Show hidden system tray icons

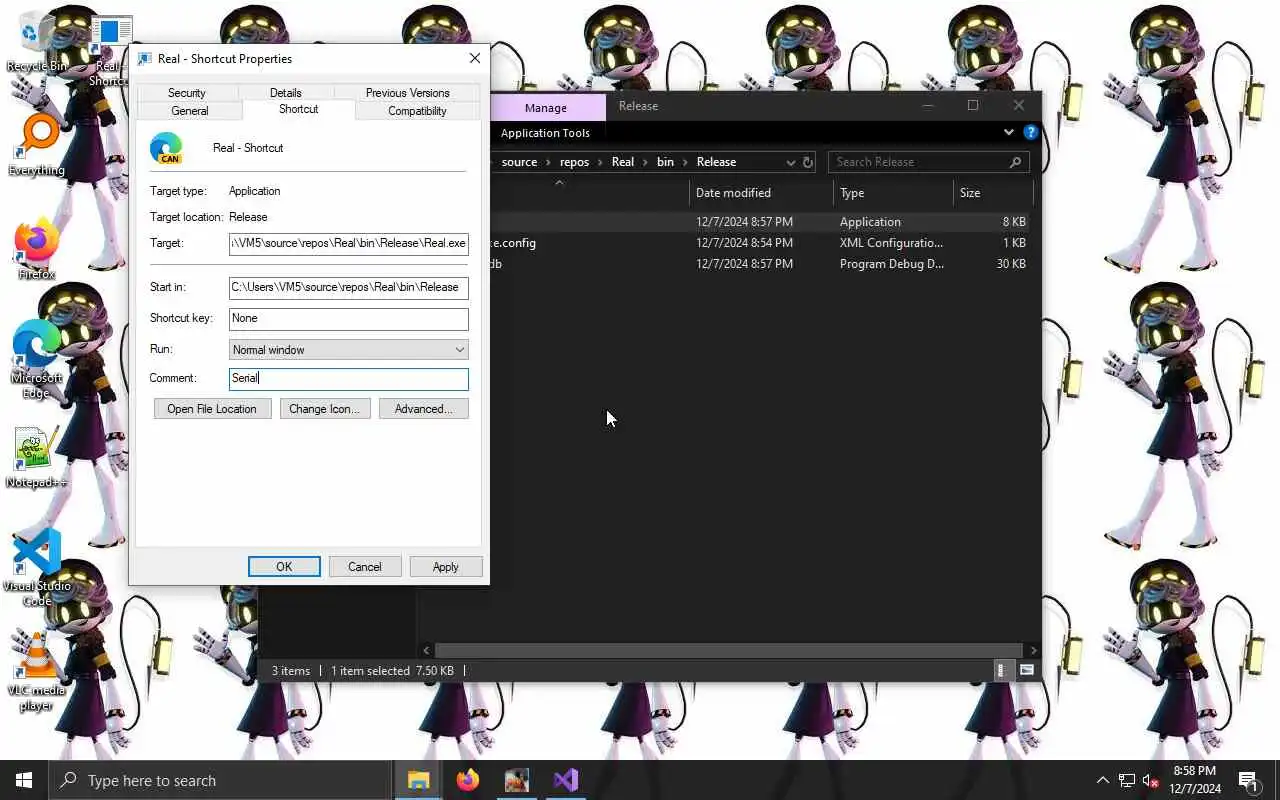[x=1102, y=780]
